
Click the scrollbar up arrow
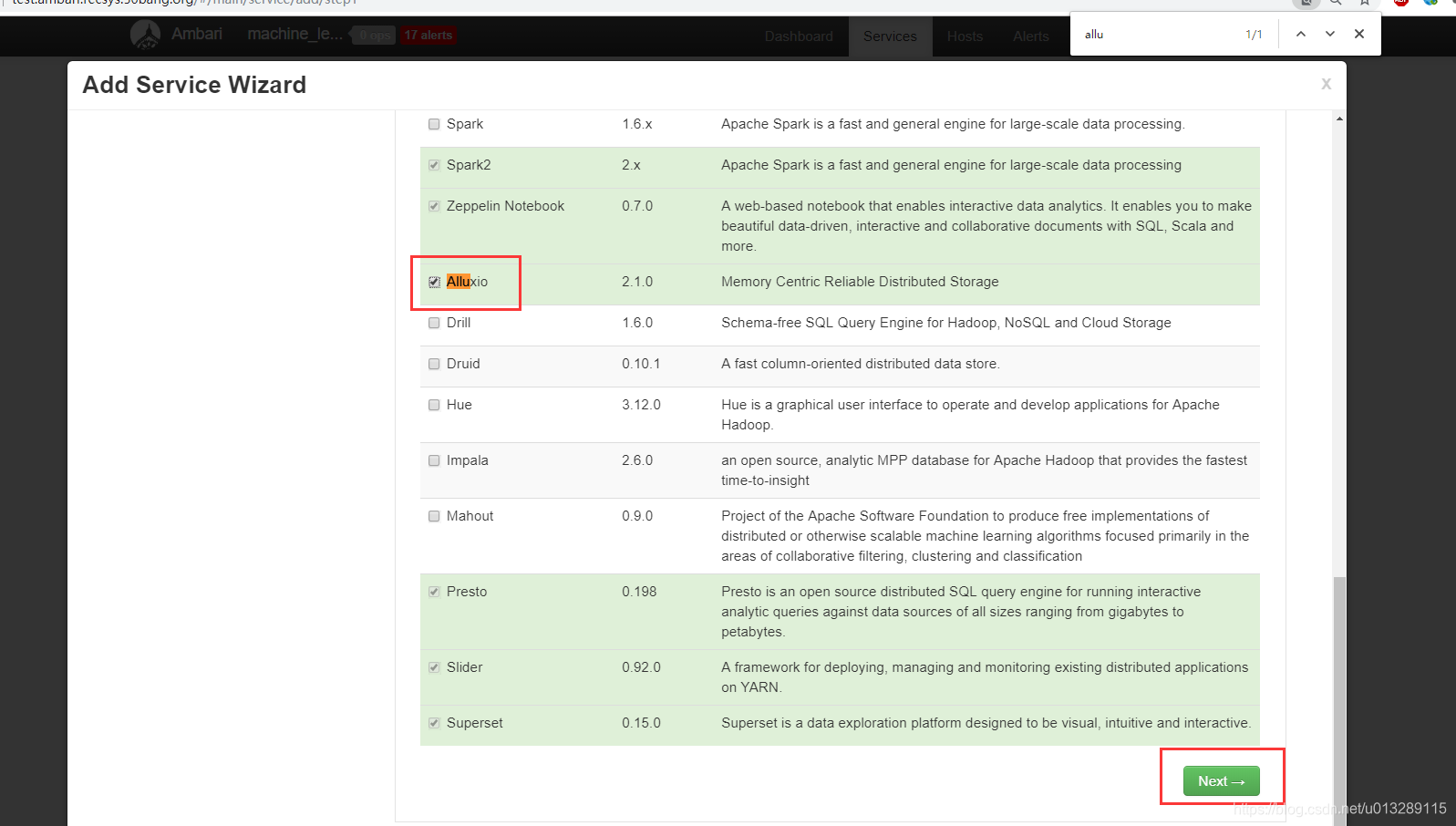pyautogui.click(x=1339, y=119)
